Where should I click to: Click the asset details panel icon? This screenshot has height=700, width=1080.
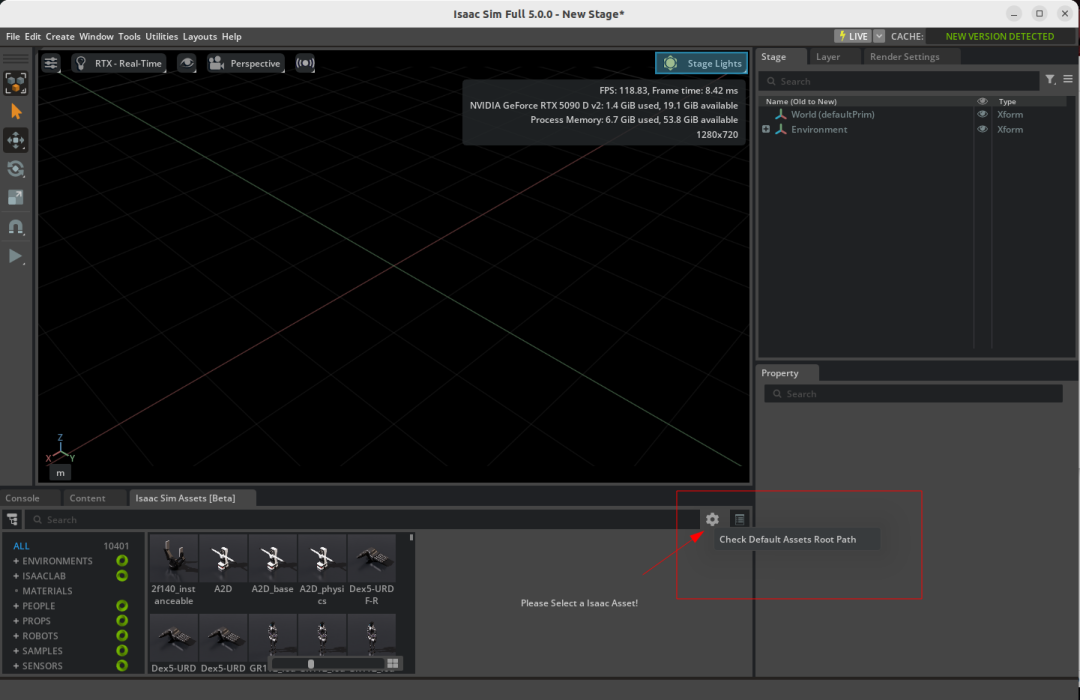coord(739,519)
